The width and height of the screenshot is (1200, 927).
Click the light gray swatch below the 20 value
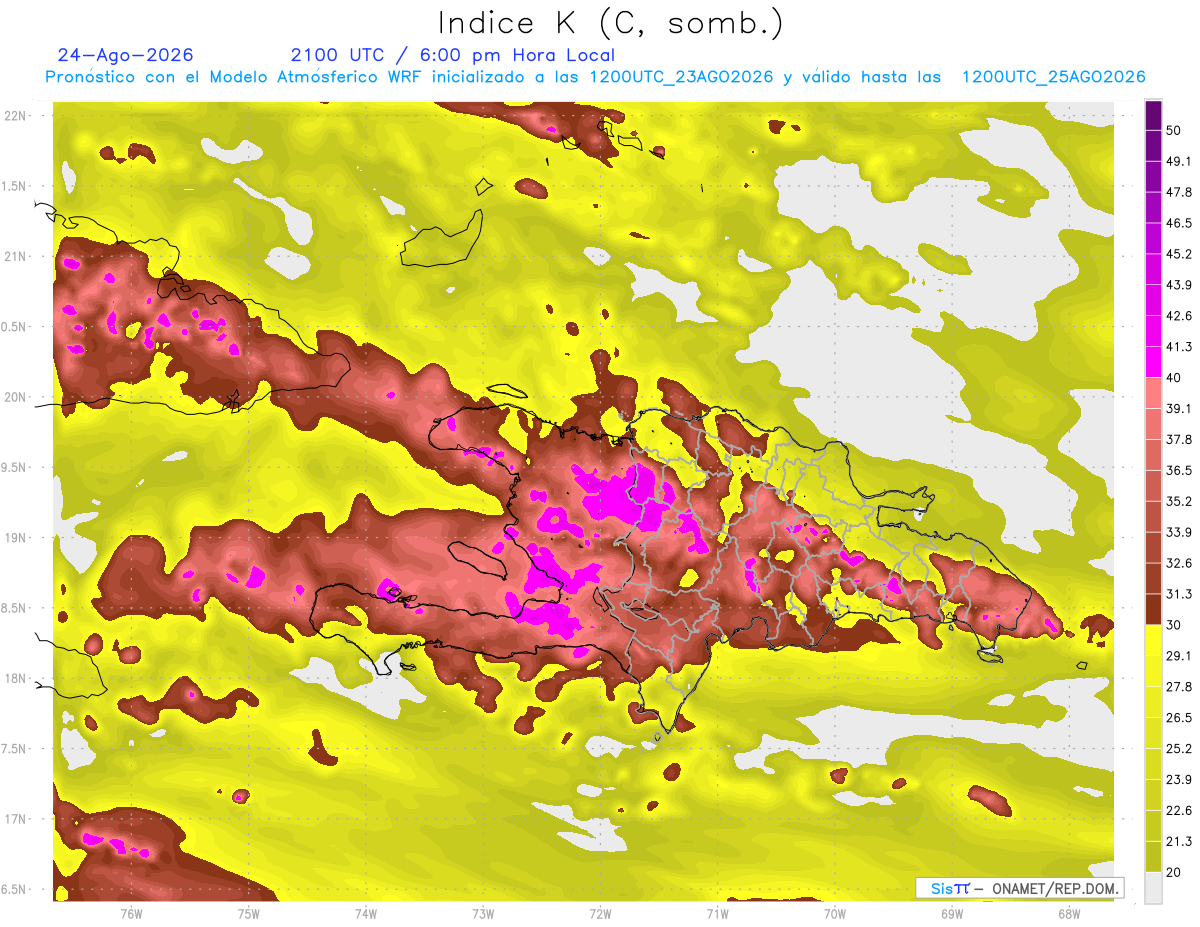pos(1153,887)
